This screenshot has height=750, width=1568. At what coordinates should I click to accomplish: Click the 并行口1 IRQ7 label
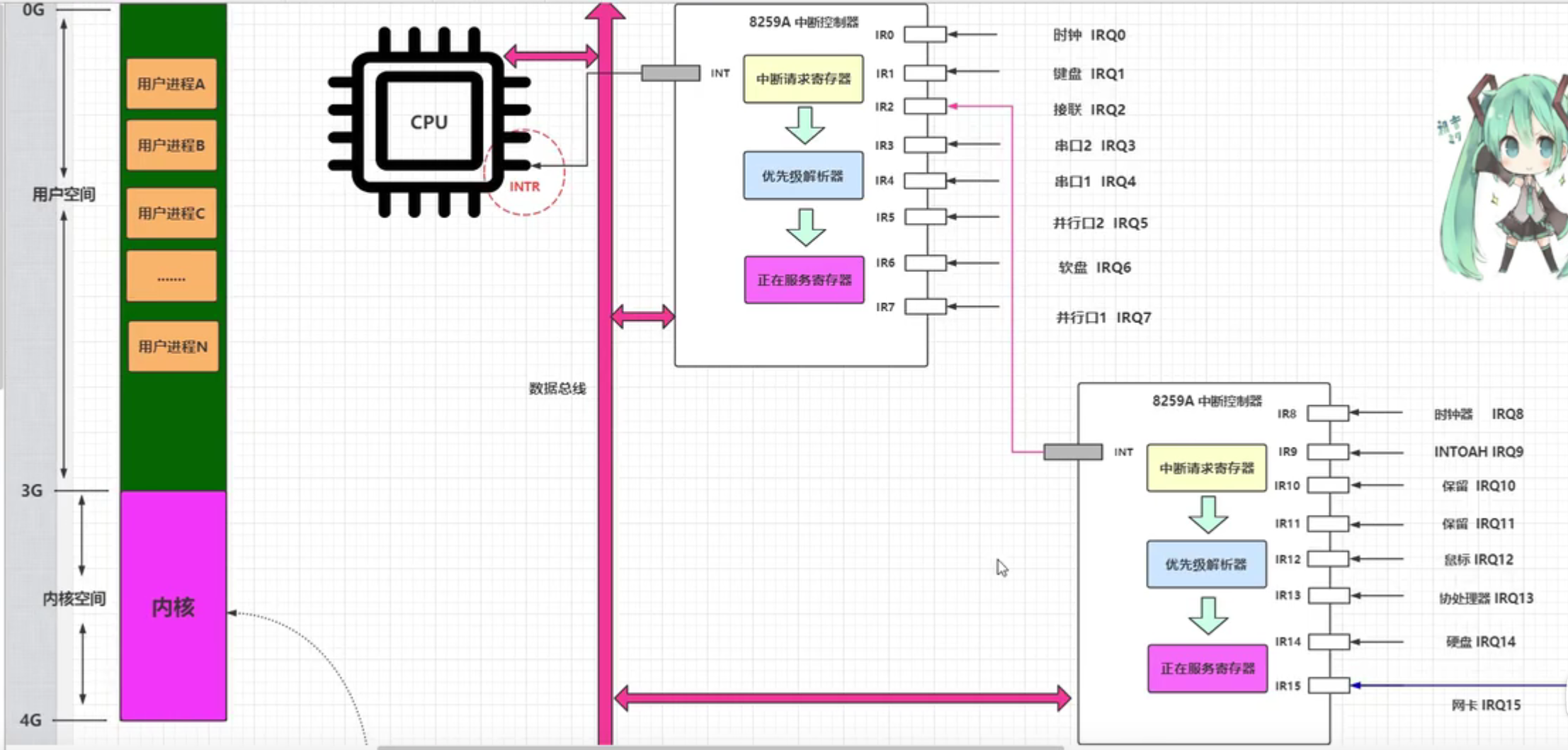point(1104,317)
